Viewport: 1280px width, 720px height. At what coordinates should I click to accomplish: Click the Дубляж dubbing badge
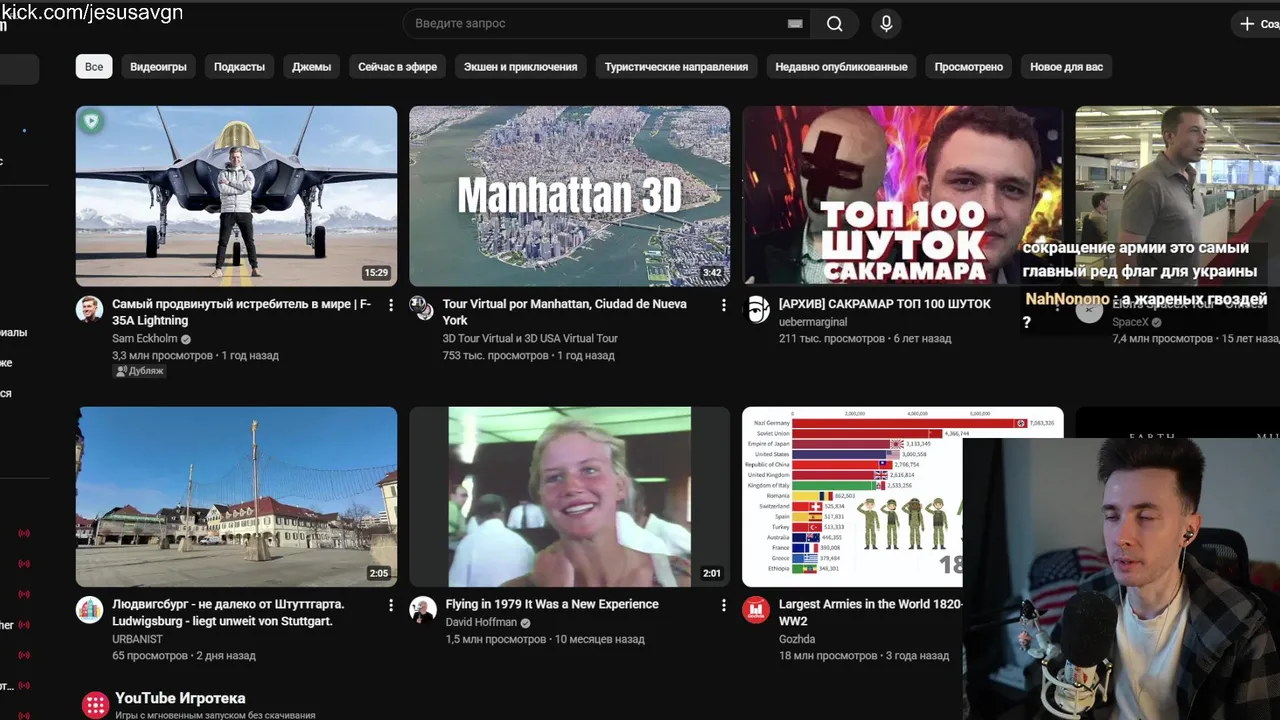pyautogui.click(x=139, y=371)
